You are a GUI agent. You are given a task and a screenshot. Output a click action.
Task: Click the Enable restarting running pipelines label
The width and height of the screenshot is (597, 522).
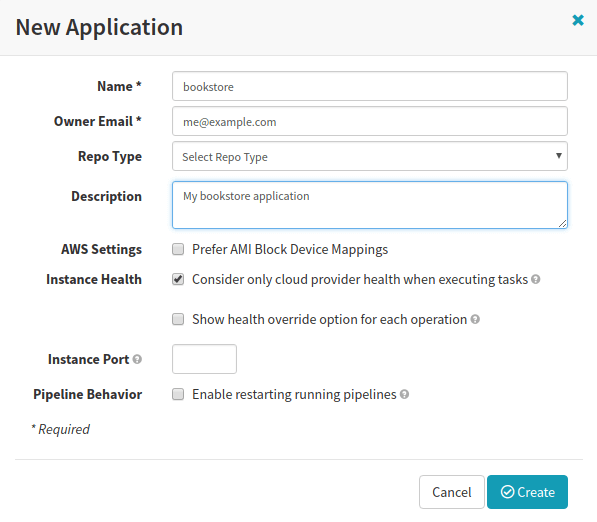tap(294, 394)
